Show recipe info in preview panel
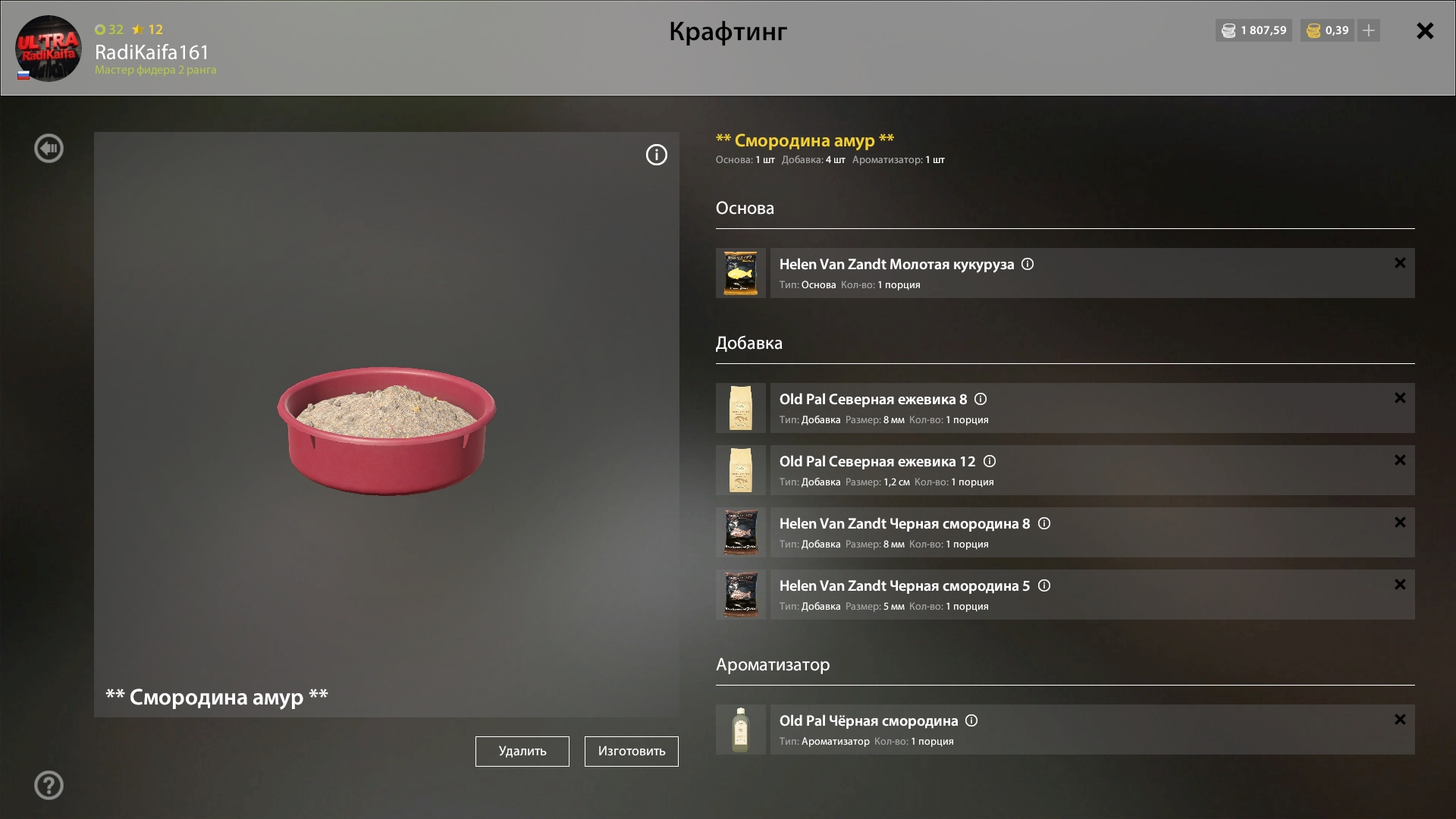 click(x=656, y=155)
